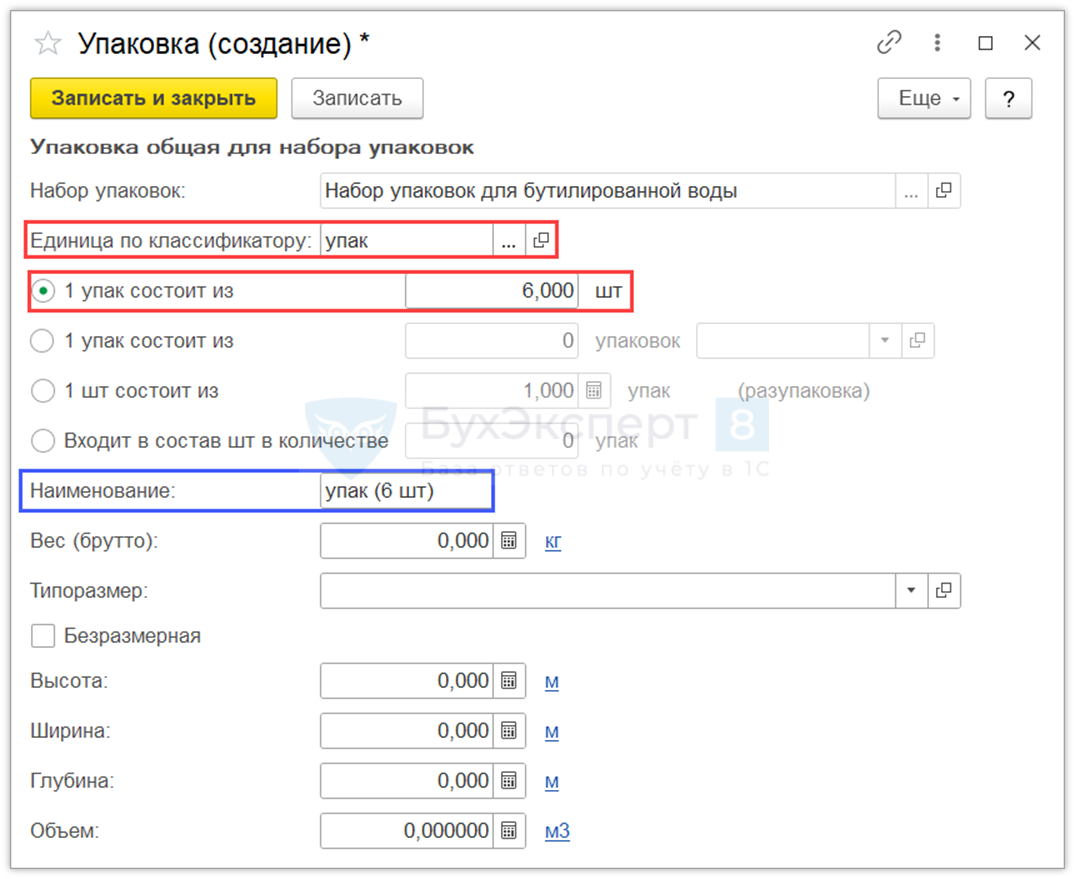Open calculator for Высота field

click(509, 681)
